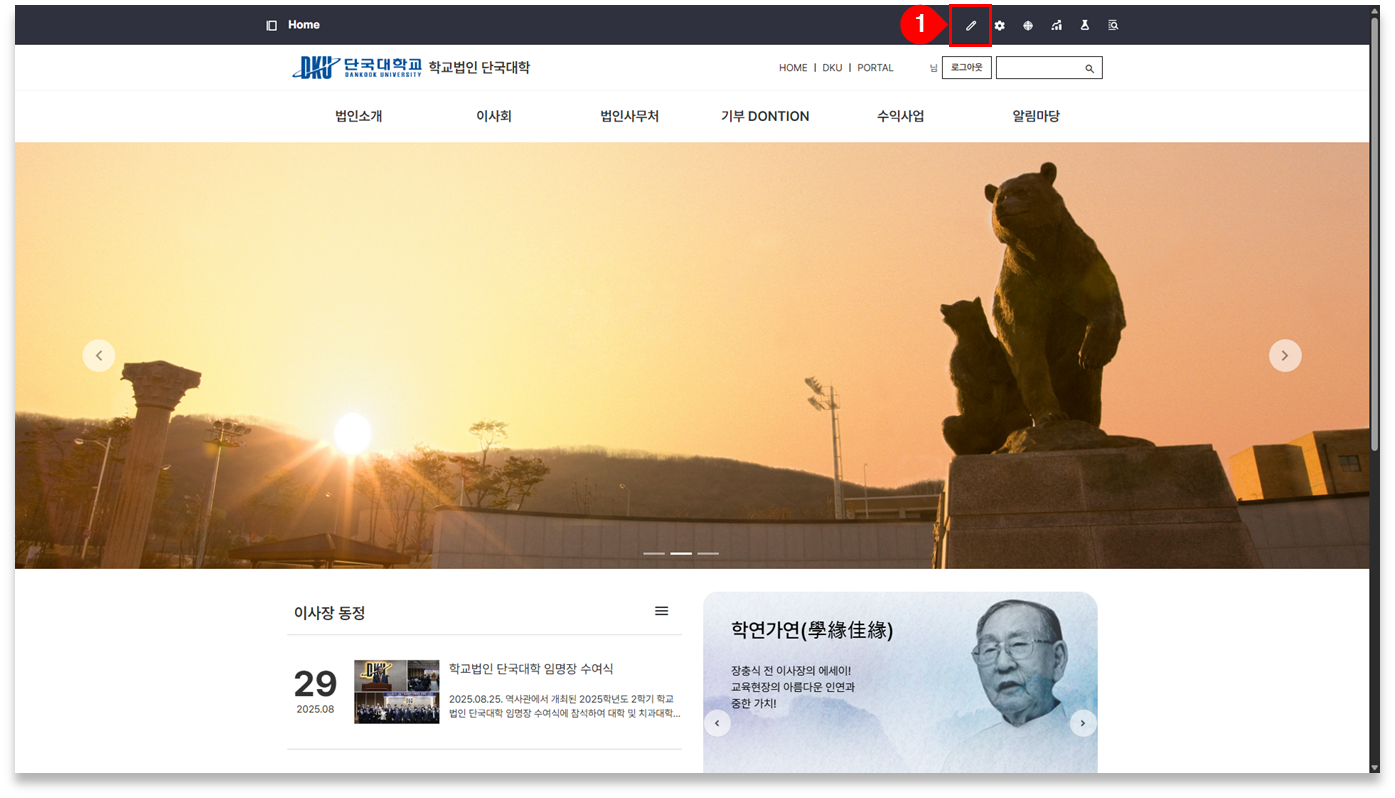1395x798 pixels.
Task: Select the third slide indicator dash
Action: click(x=708, y=553)
